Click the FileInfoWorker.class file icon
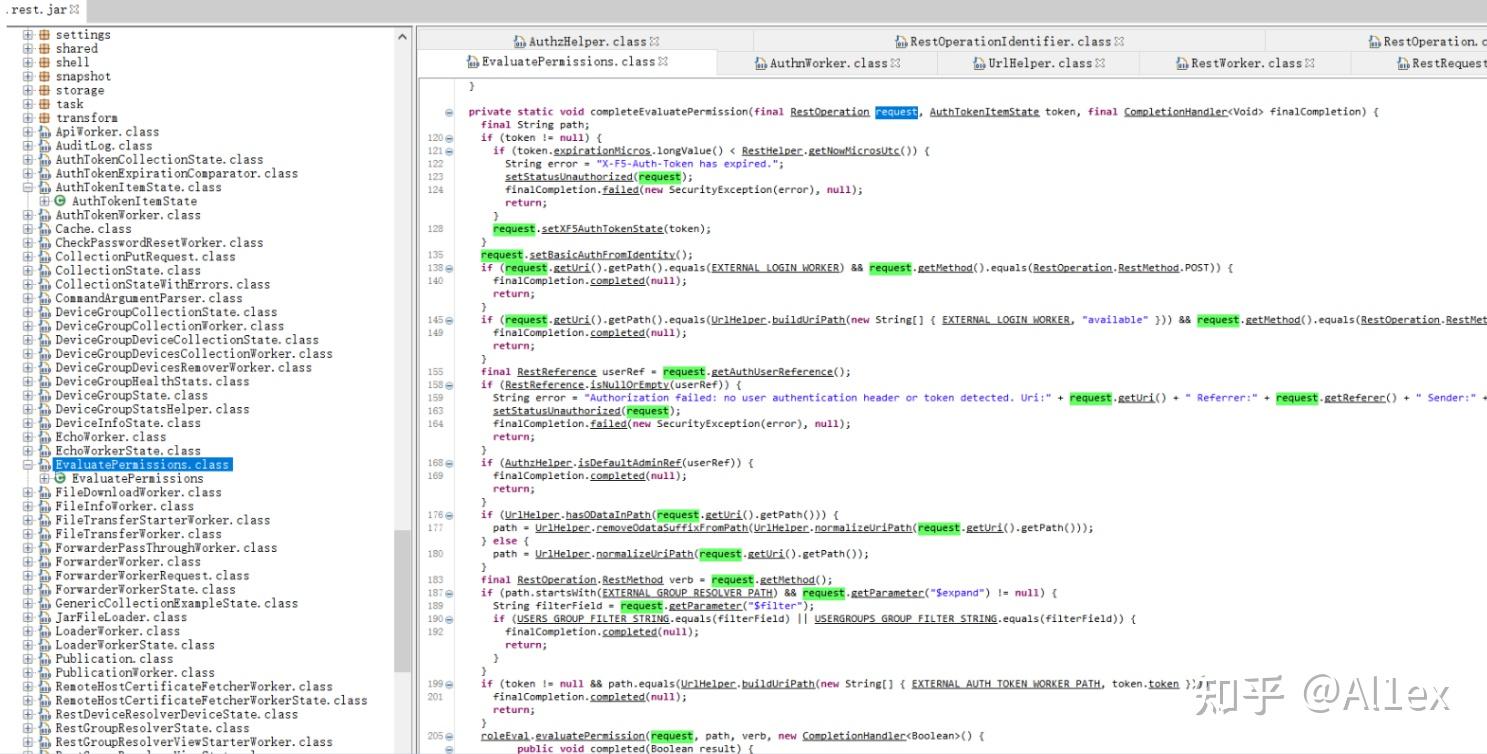1487x754 pixels. (45, 506)
